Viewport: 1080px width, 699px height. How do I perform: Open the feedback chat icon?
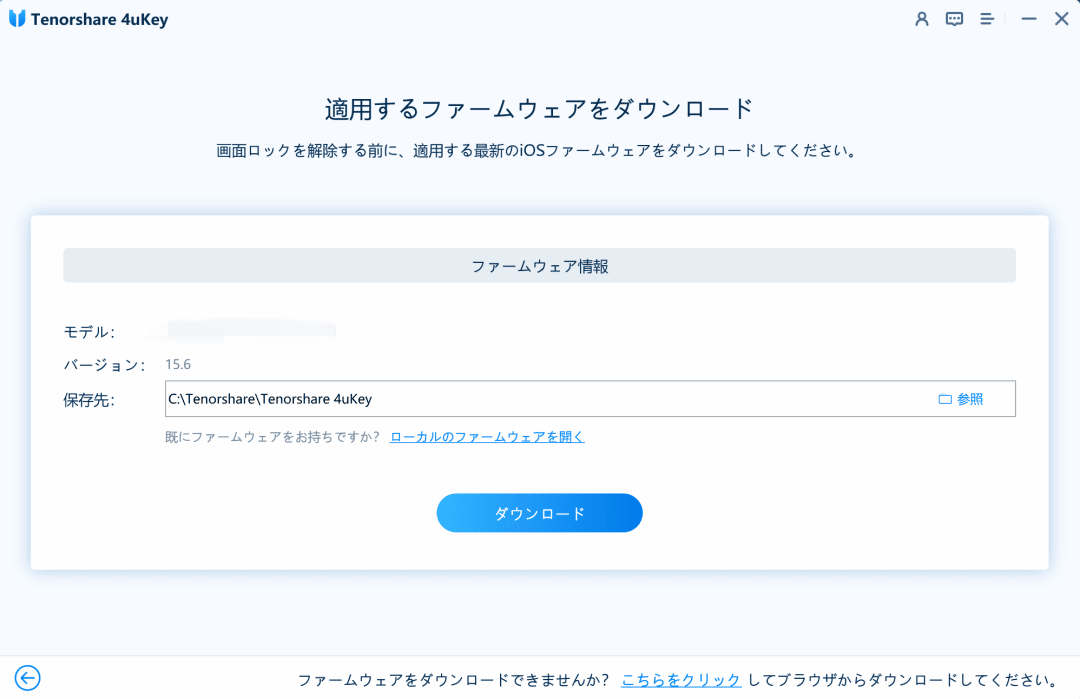pos(954,19)
